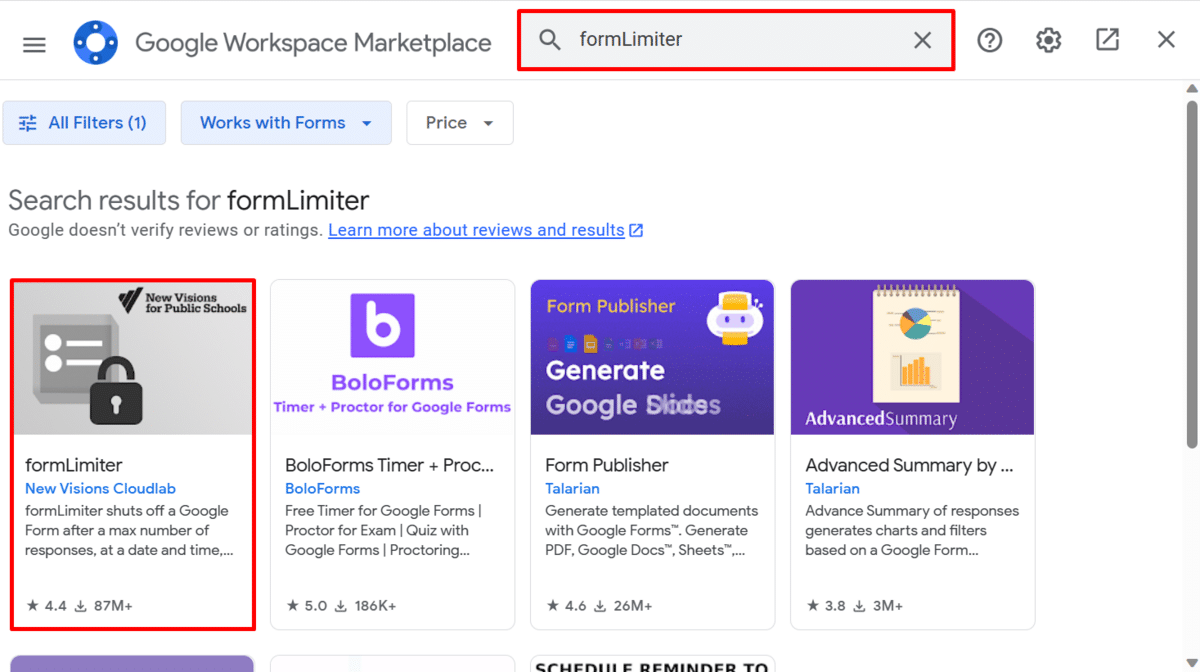
Task: Open the help question mark icon
Action: (x=990, y=40)
